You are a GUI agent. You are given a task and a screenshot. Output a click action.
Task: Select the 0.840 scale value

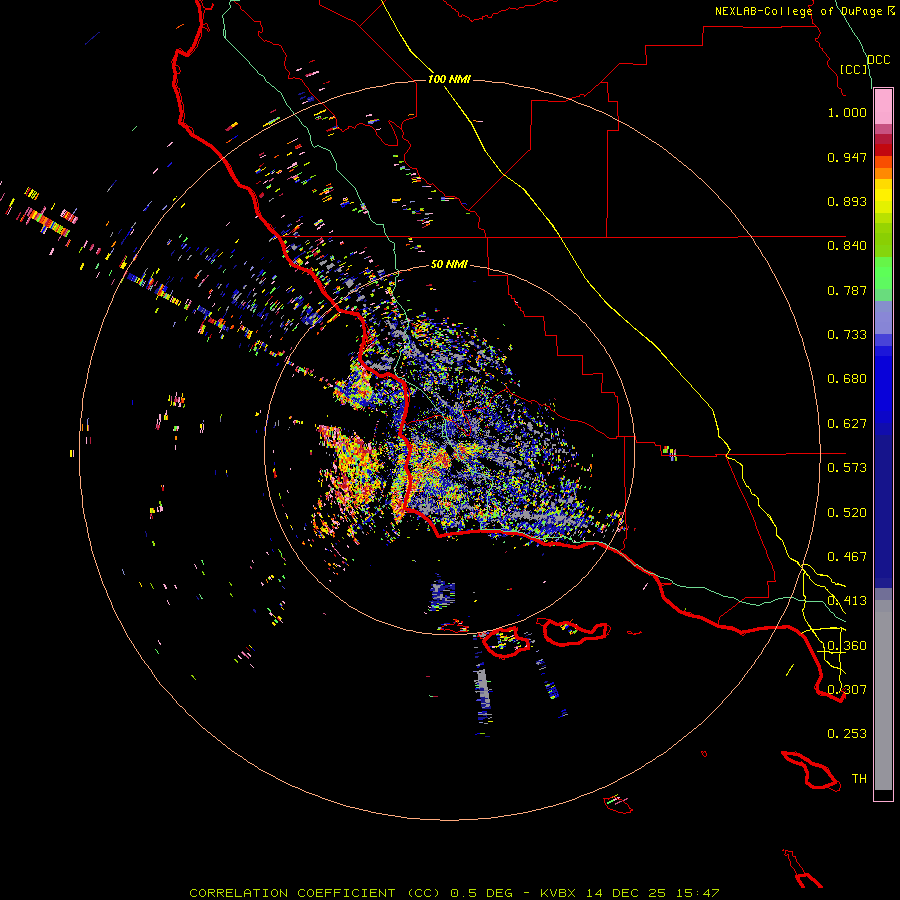pyautogui.click(x=847, y=246)
